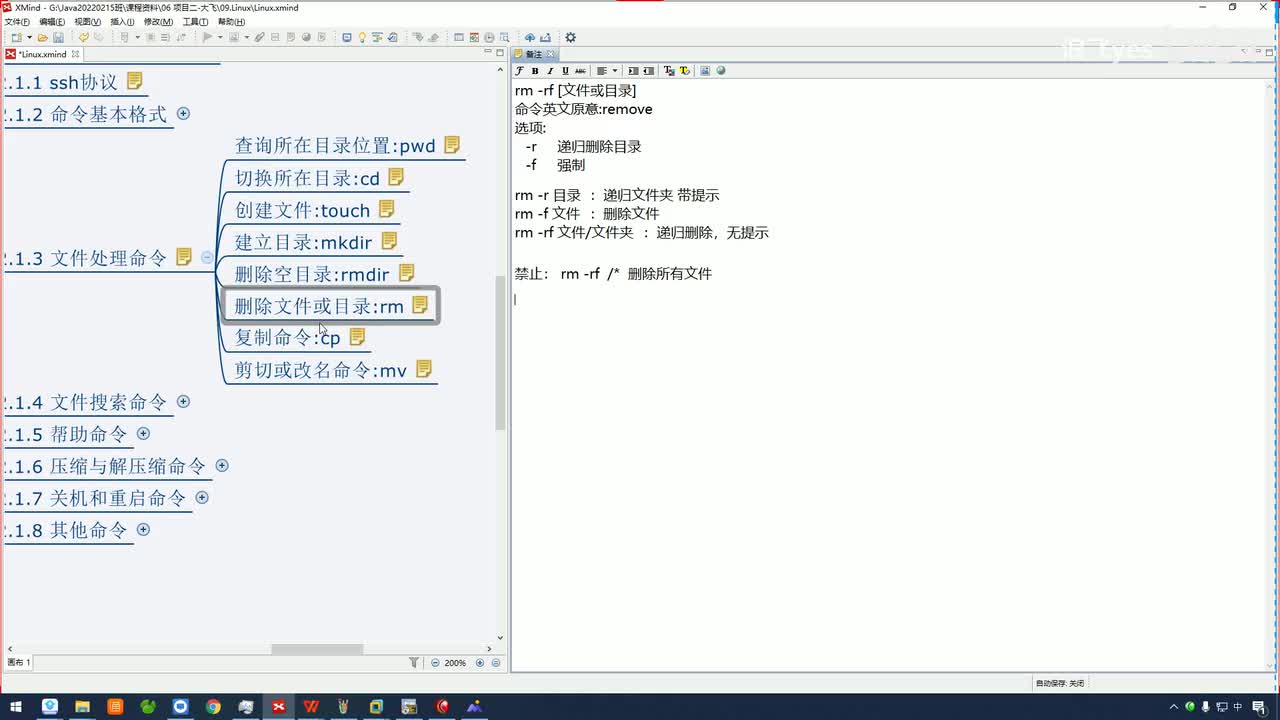The image size is (1280, 720).
Task: Toggle bold in the notes toolbar
Action: [535, 71]
